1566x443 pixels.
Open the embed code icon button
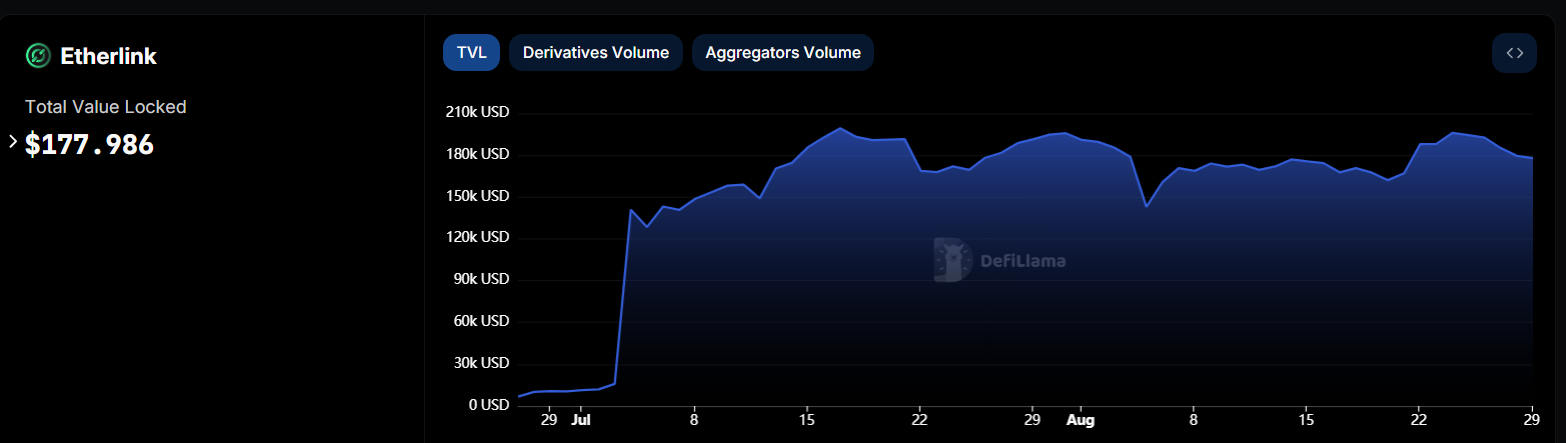tap(1514, 53)
